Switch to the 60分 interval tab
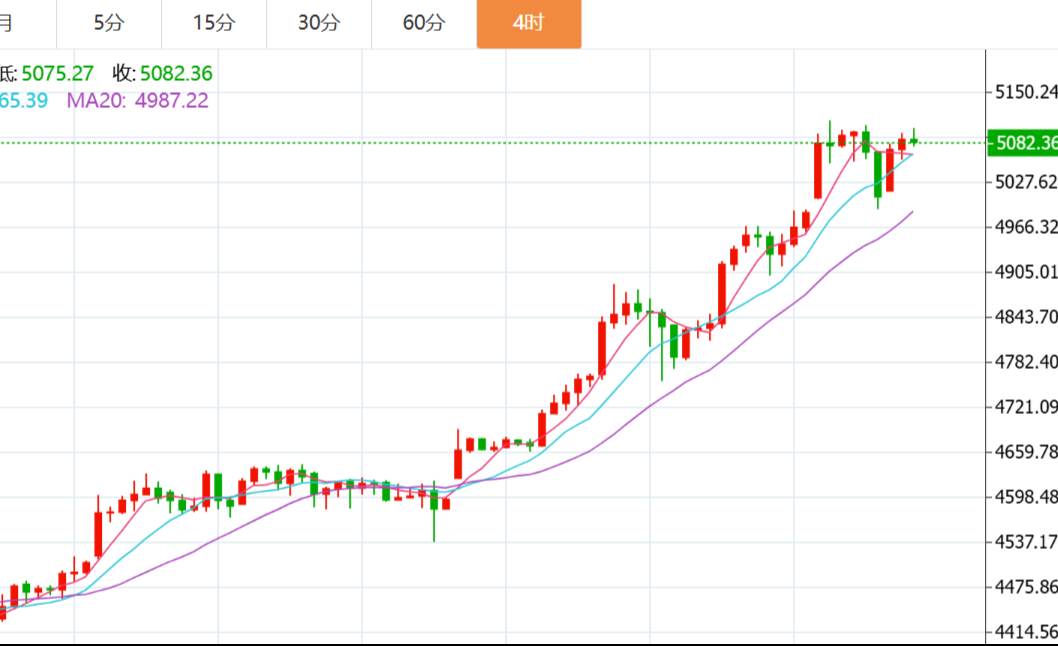This screenshot has width=1058, height=646. pos(424,23)
